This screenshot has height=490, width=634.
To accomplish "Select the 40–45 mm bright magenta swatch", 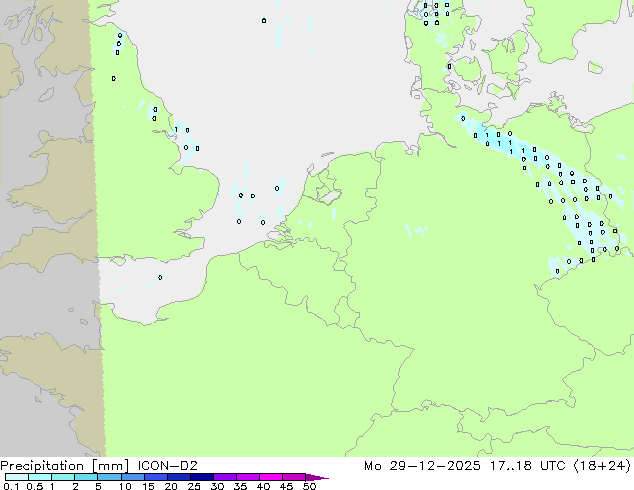I will [271, 477].
